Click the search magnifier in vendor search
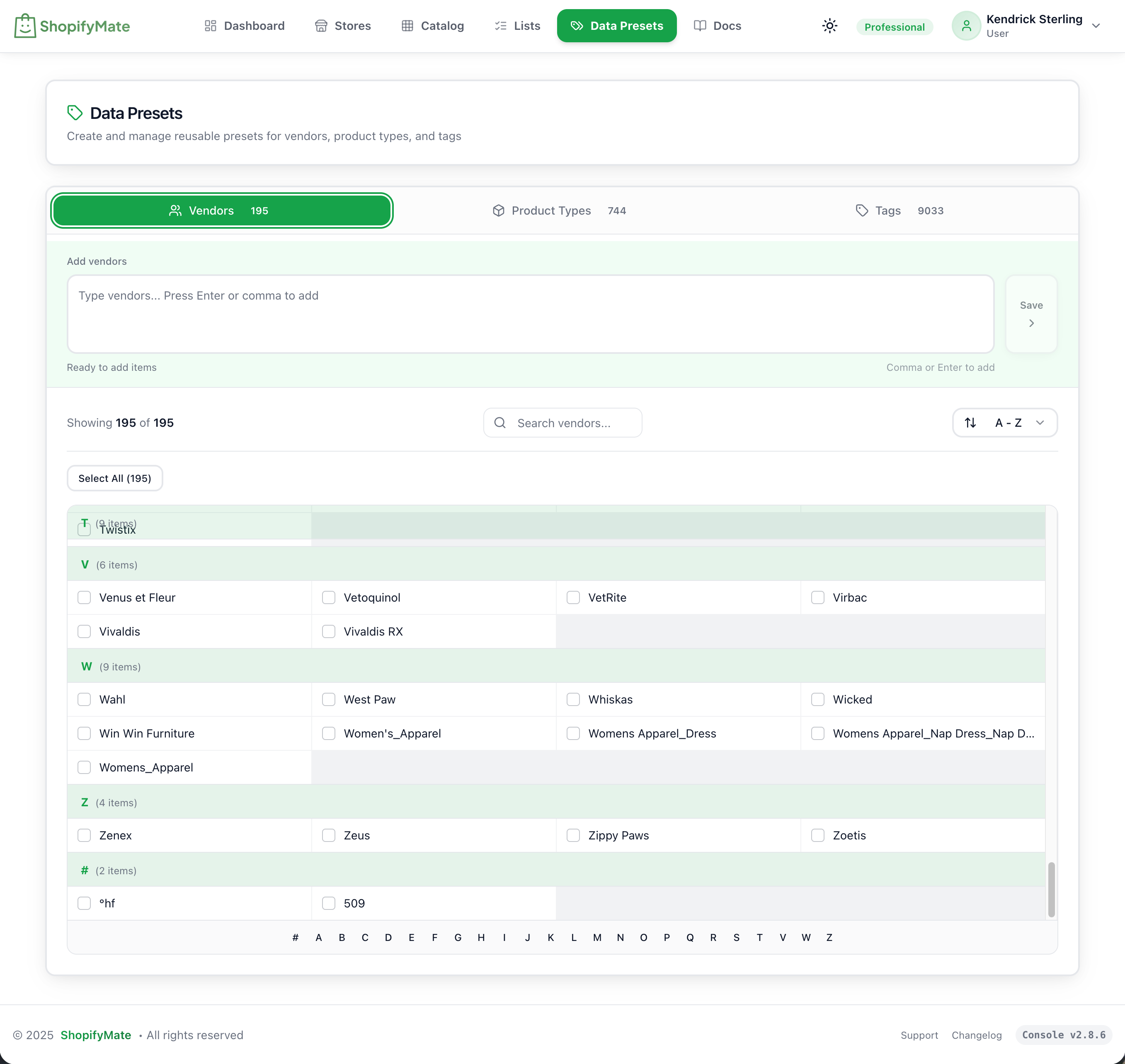The image size is (1125, 1064). click(x=500, y=423)
